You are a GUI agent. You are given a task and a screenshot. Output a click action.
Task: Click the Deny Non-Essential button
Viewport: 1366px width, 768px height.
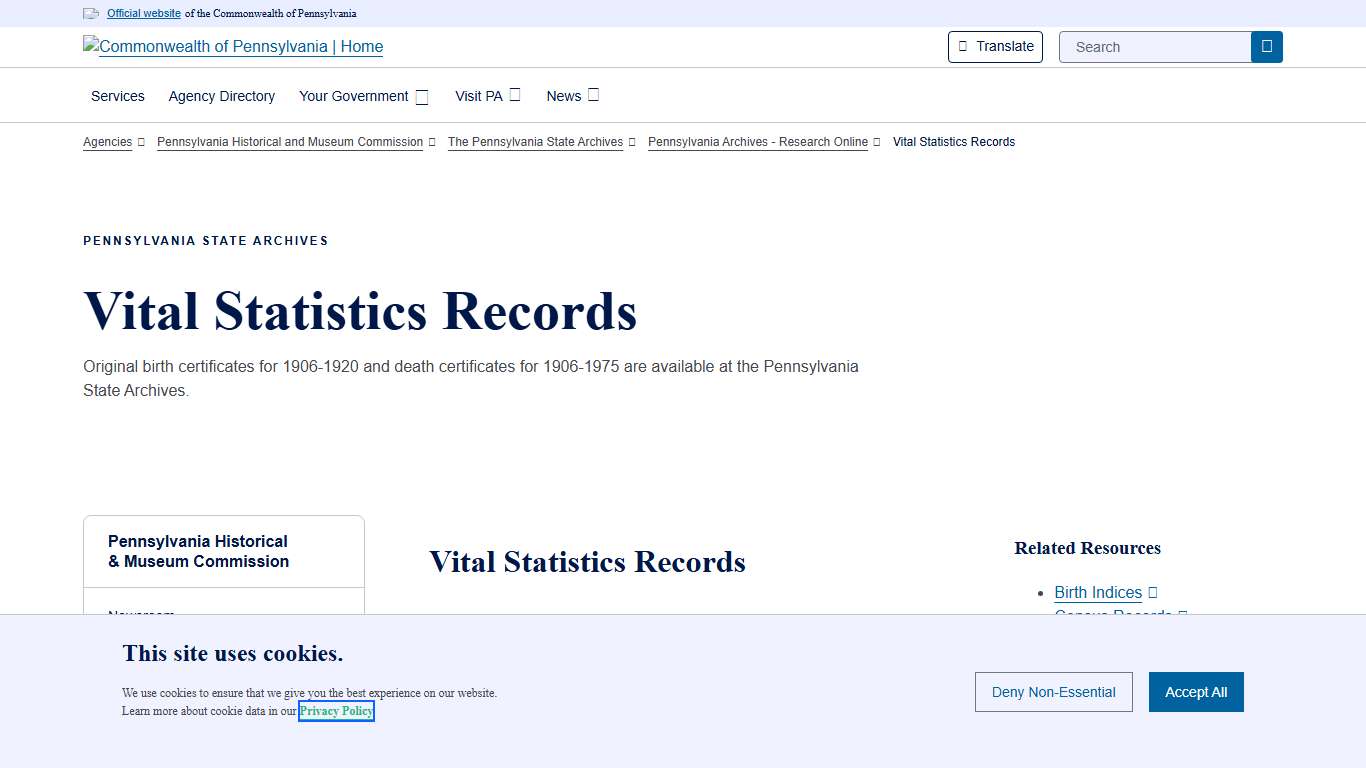1053,692
